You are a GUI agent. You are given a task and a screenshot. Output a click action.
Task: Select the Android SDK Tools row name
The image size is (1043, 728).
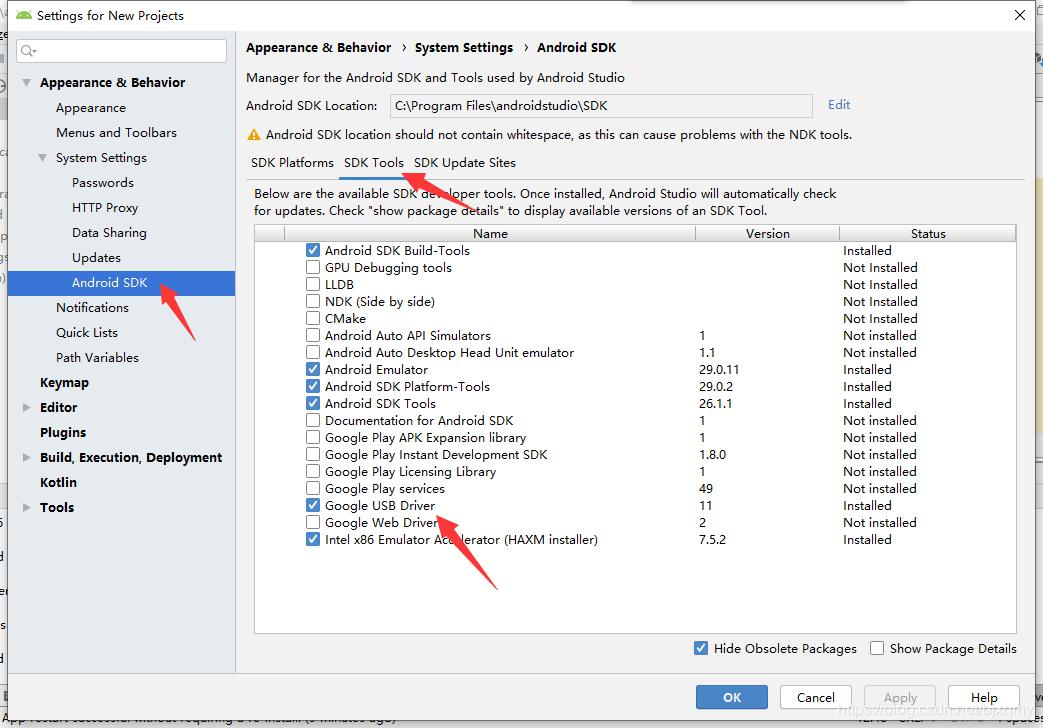(380, 403)
